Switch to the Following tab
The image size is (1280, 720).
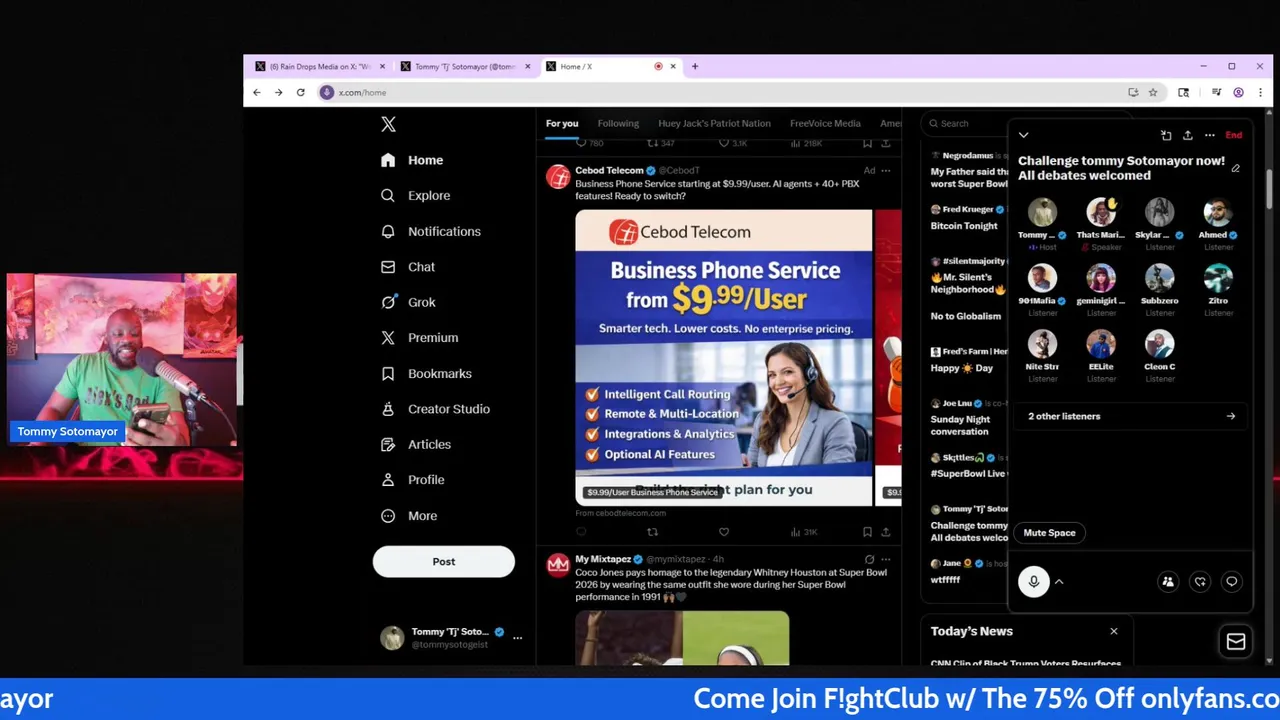pyautogui.click(x=618, y=124)
